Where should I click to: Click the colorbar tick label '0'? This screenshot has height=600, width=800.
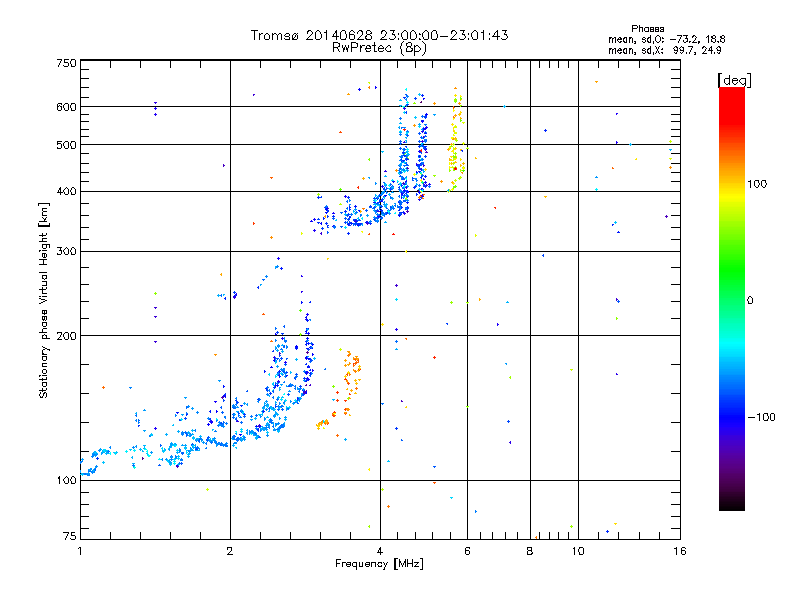coord(750,301)
